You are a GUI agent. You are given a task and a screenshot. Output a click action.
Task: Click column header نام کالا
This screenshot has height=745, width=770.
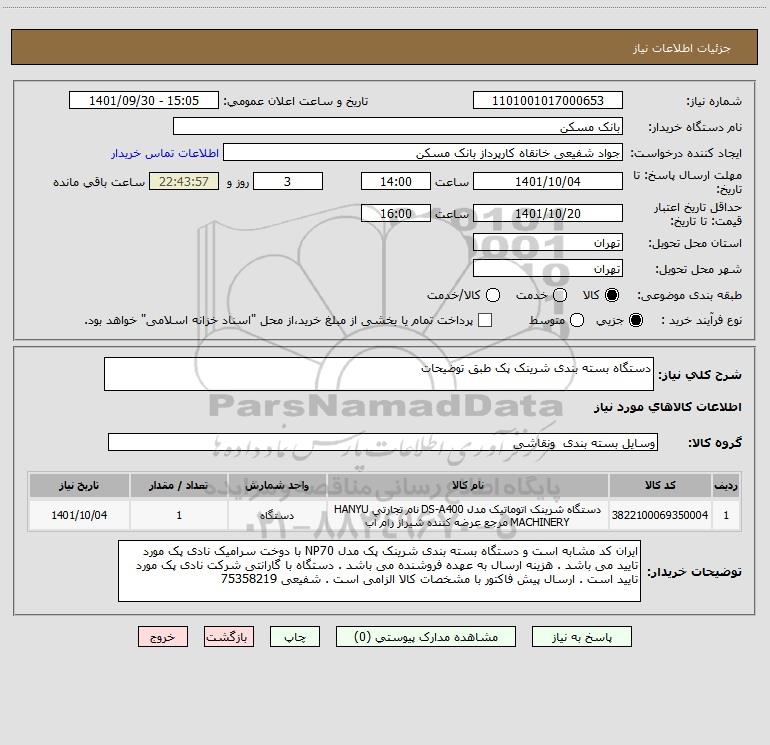tap(468, 485)
